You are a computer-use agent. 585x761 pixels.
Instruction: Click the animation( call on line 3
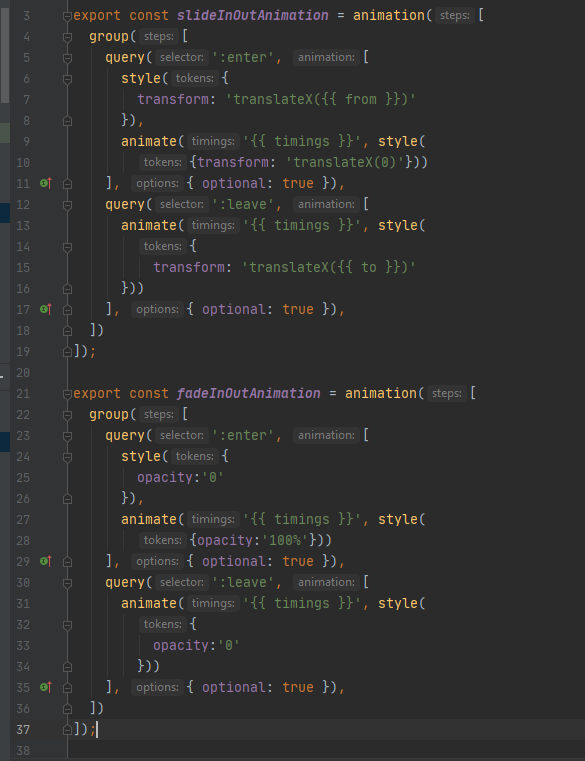(x=393, y=16)
